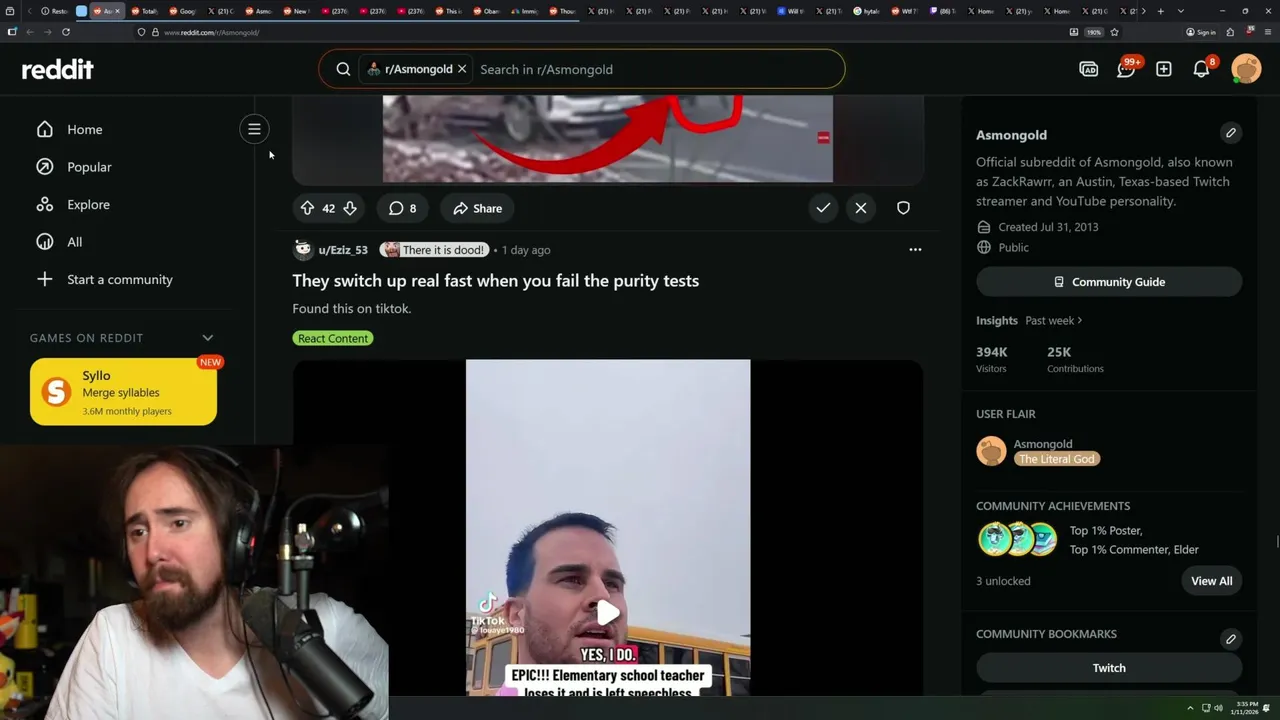Open the taskbar volume control

tap(1218, 708)
